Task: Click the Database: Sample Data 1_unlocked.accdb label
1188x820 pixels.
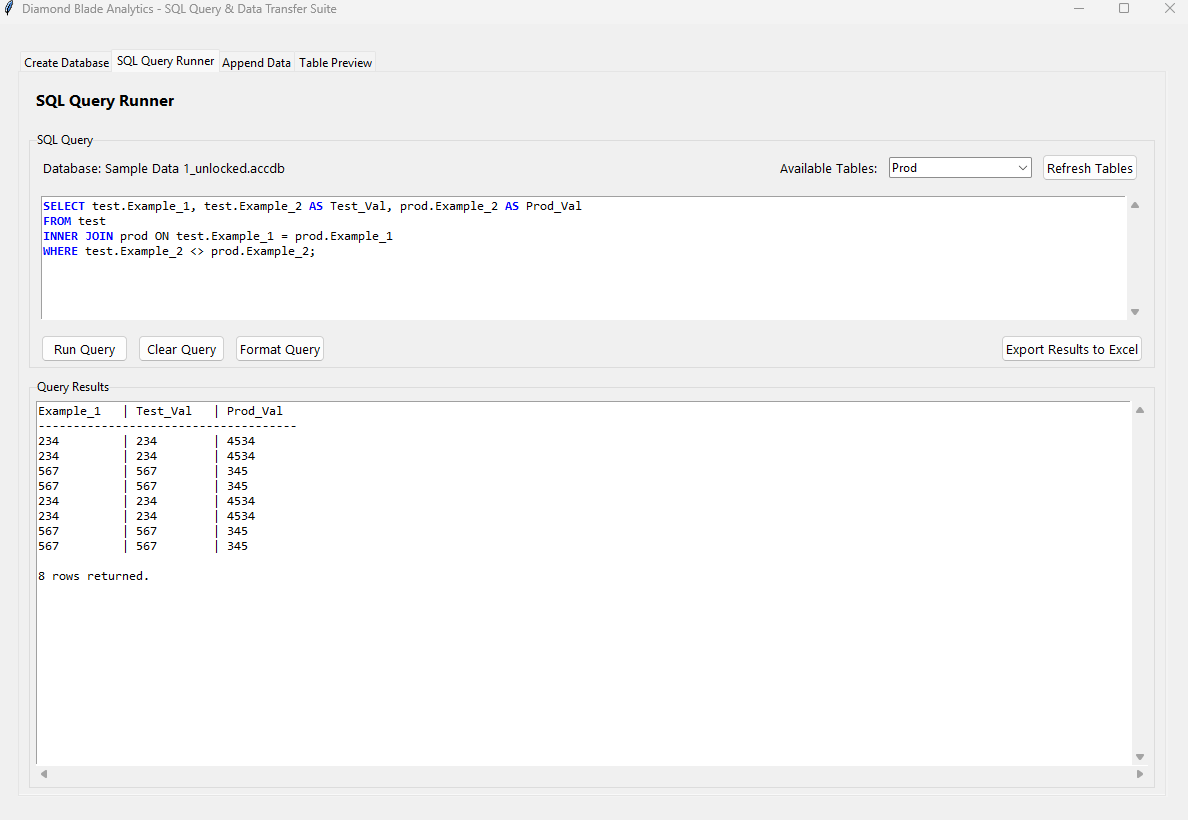Action: point(164,168)
